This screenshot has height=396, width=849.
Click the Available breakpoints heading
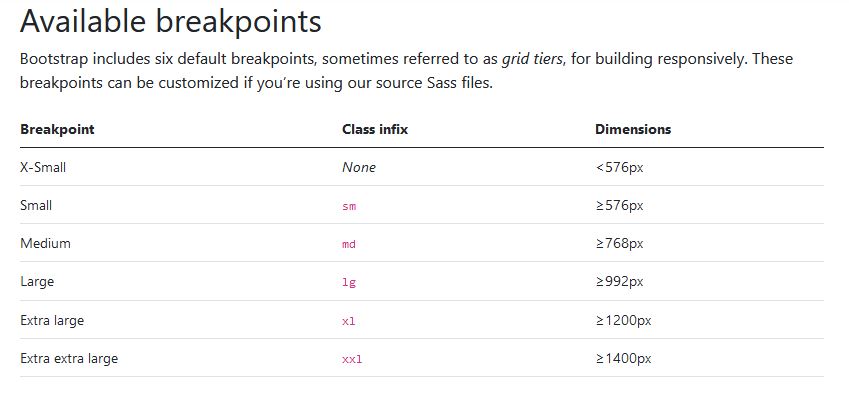171,22
